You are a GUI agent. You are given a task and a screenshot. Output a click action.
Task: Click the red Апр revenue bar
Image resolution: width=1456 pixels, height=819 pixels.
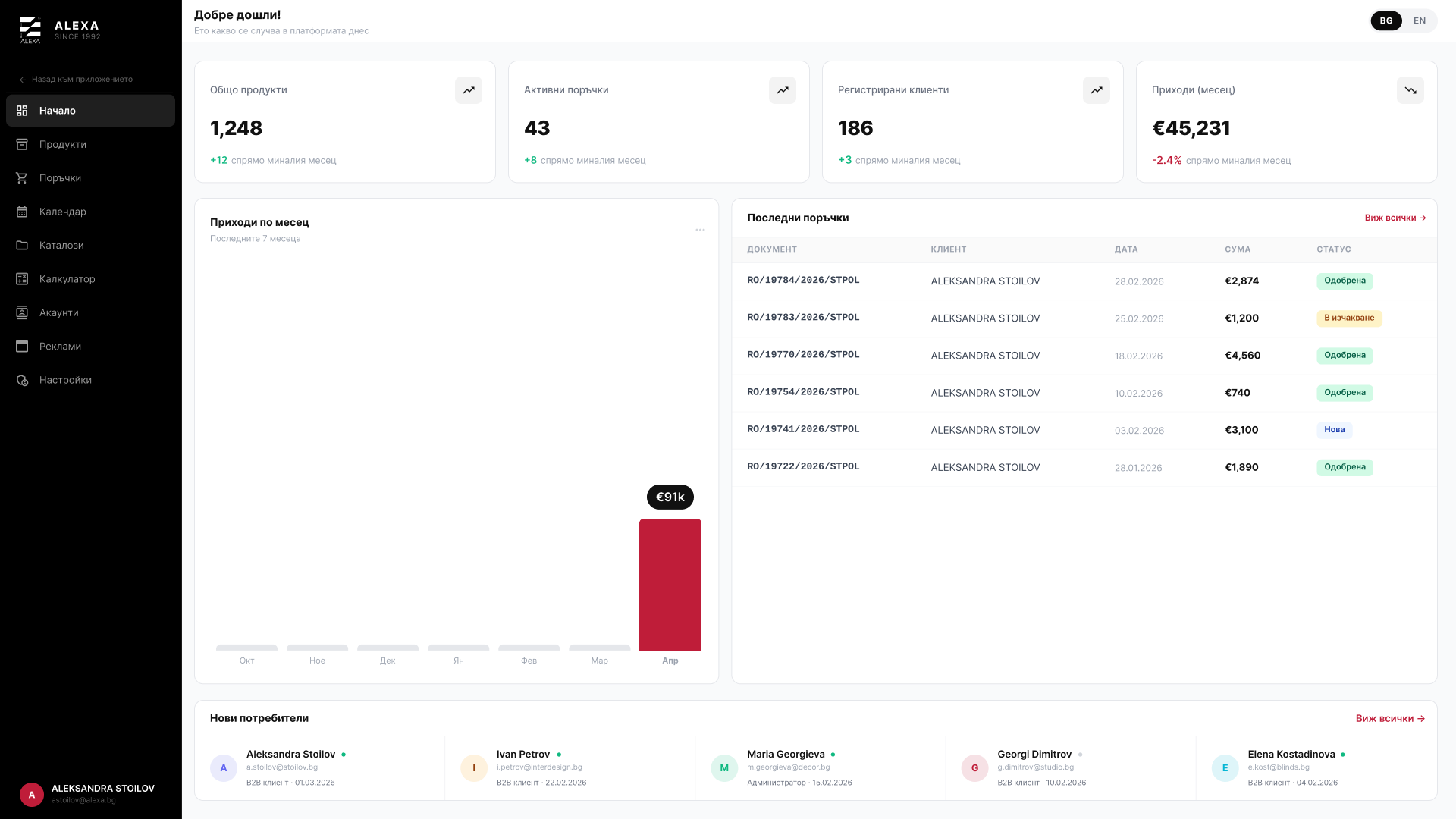[670, 585]
